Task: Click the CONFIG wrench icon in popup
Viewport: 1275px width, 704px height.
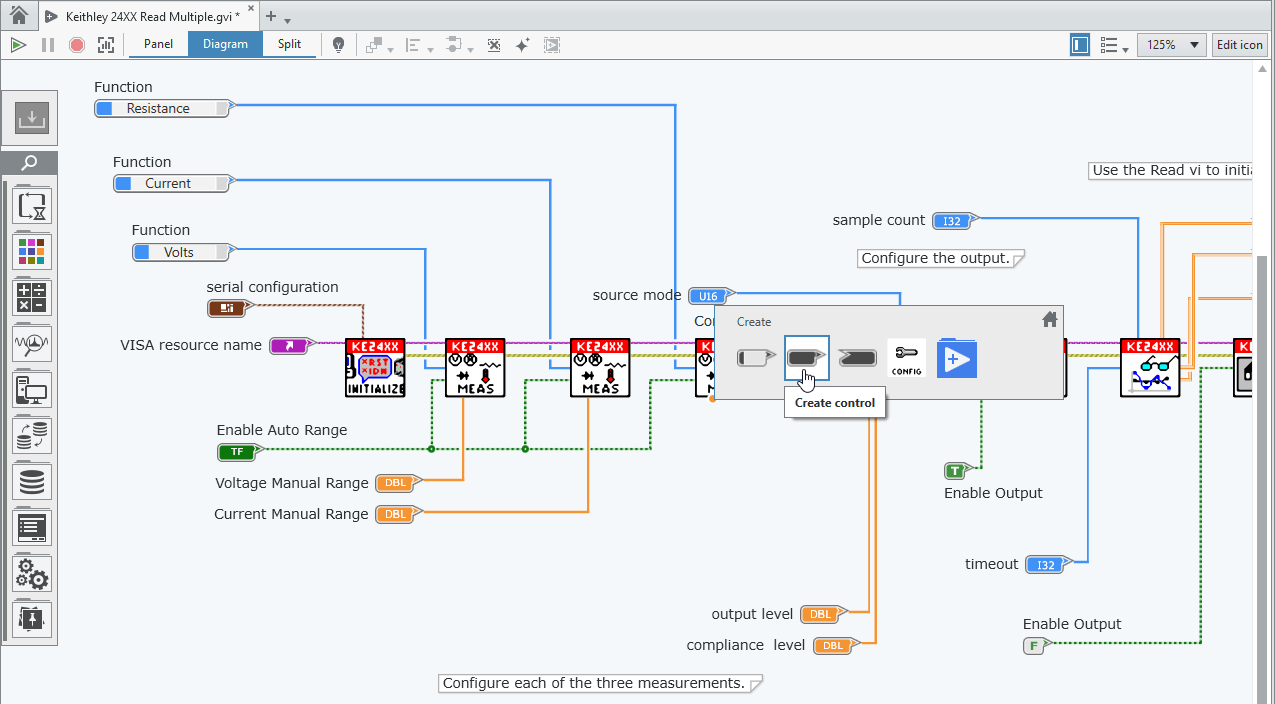Action: tap(906, 358)
